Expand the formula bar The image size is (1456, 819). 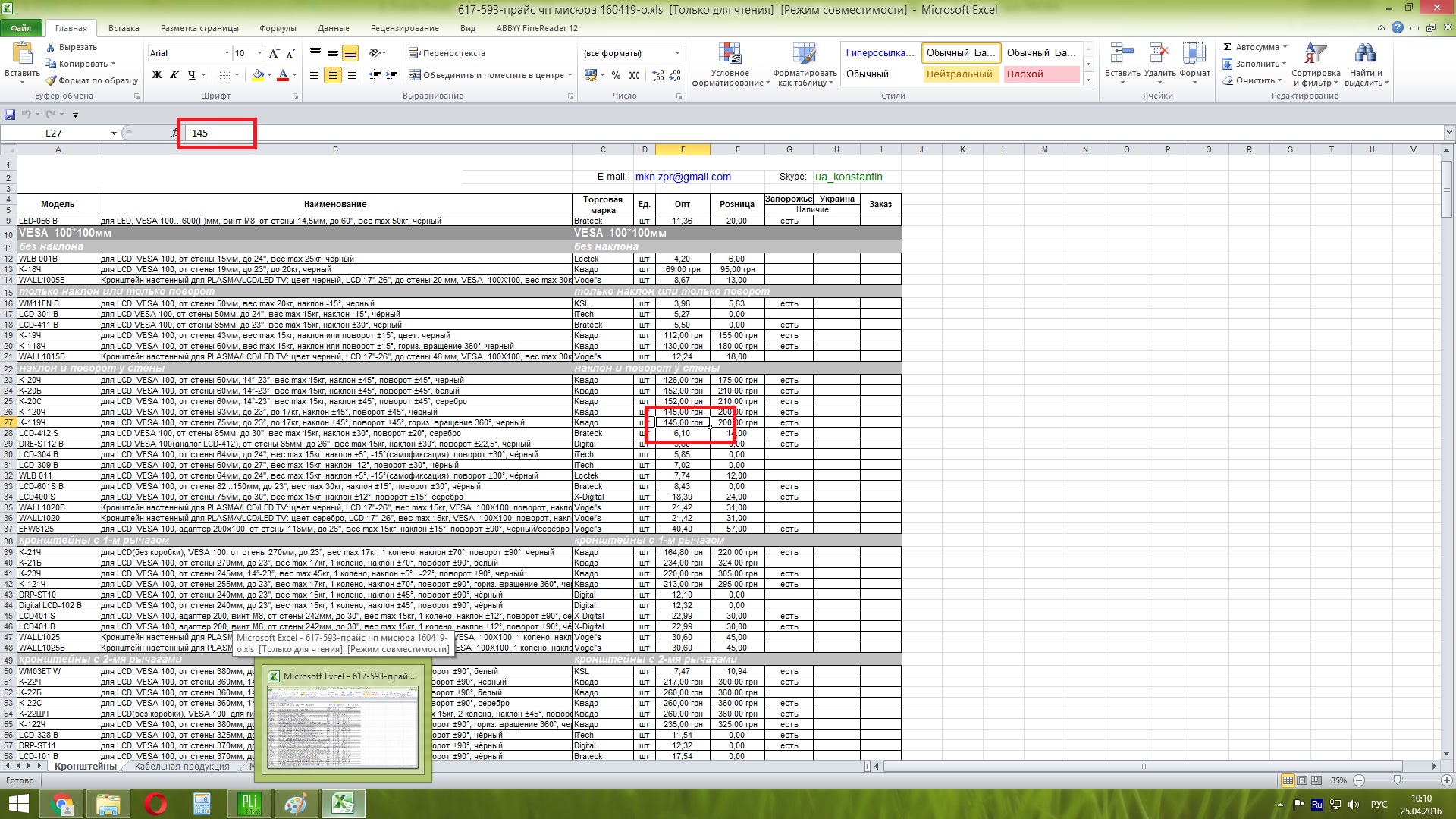click(1449, 133)
